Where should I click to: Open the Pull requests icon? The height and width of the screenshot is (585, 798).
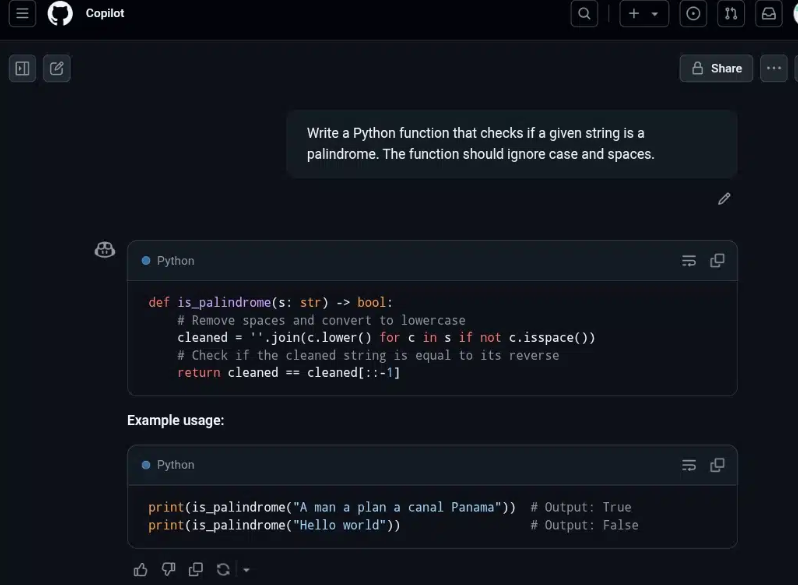(x=731, y=14)
